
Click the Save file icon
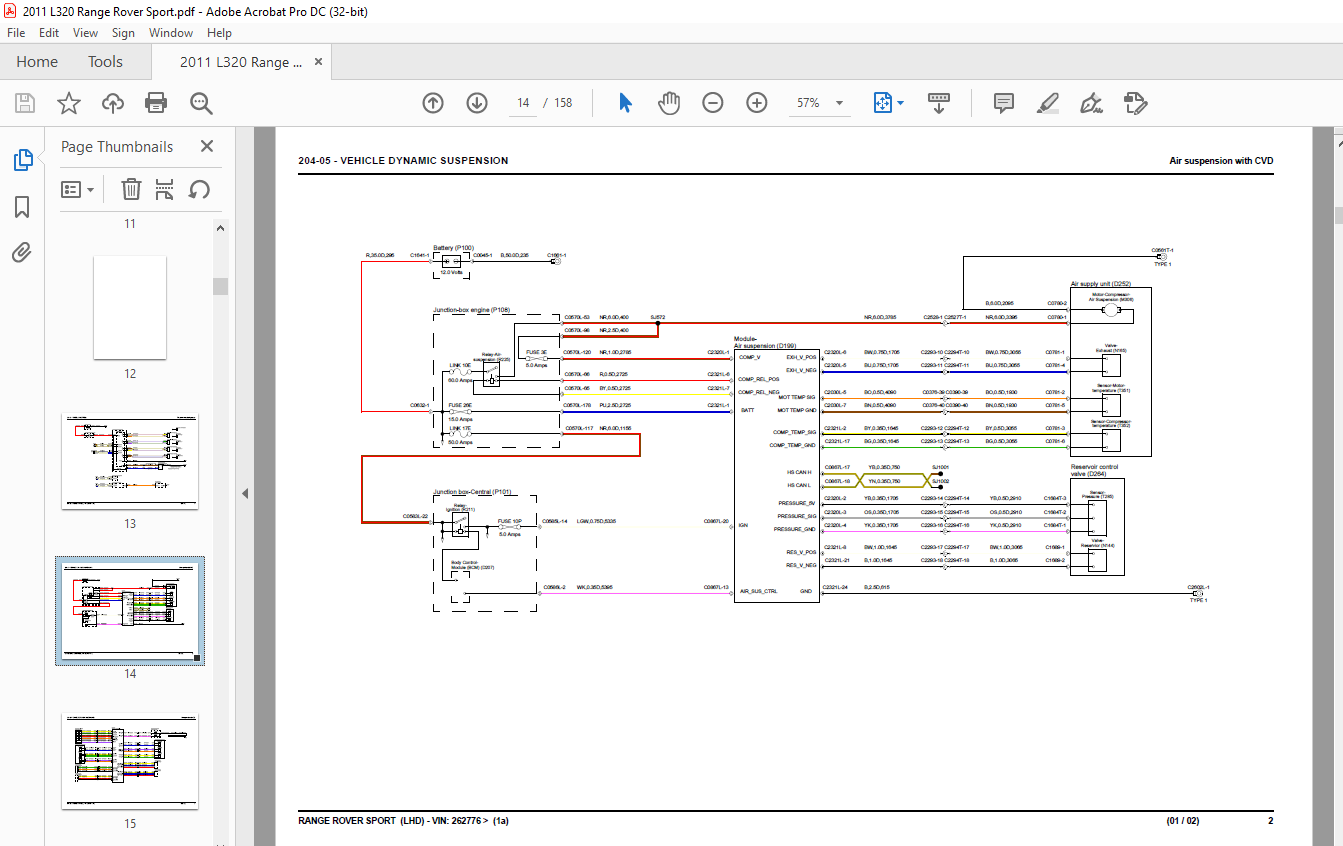[x=25, y=102]
